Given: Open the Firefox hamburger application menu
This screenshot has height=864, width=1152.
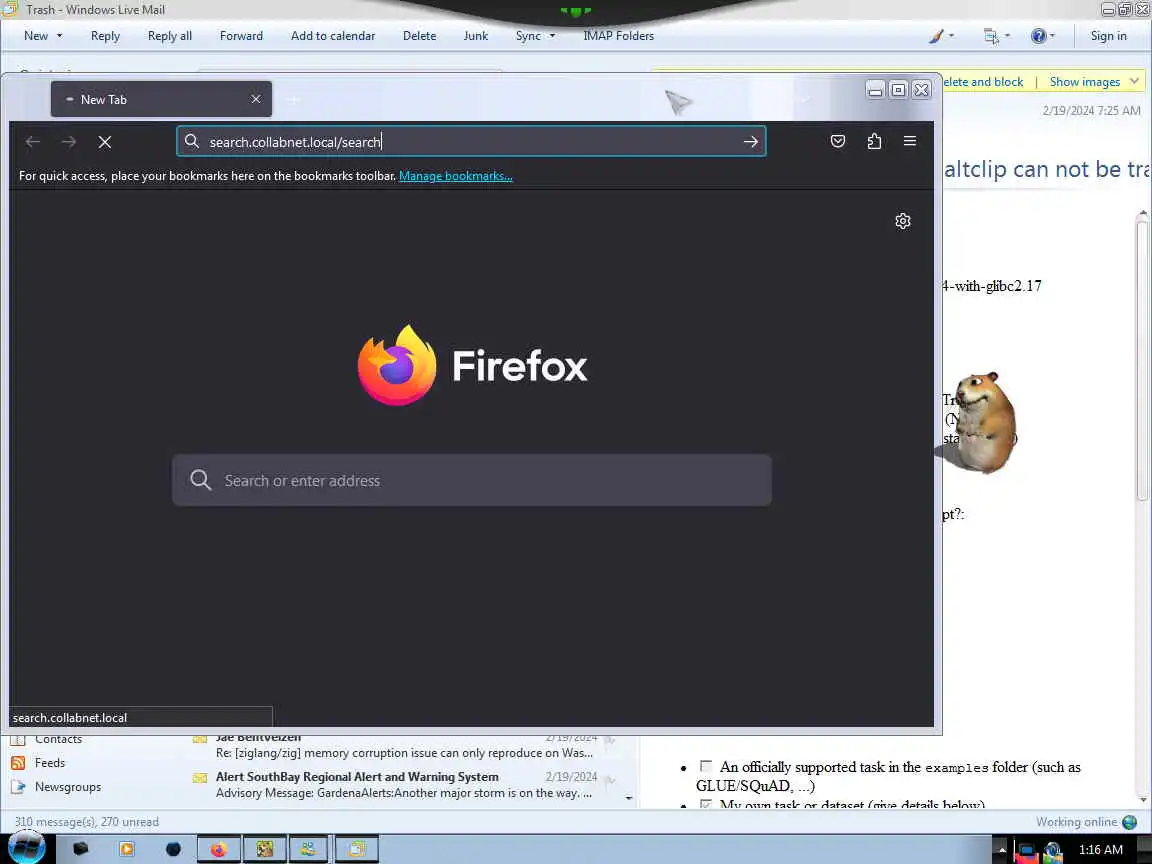Looking at the screenshot, I should tap(910, 141).
